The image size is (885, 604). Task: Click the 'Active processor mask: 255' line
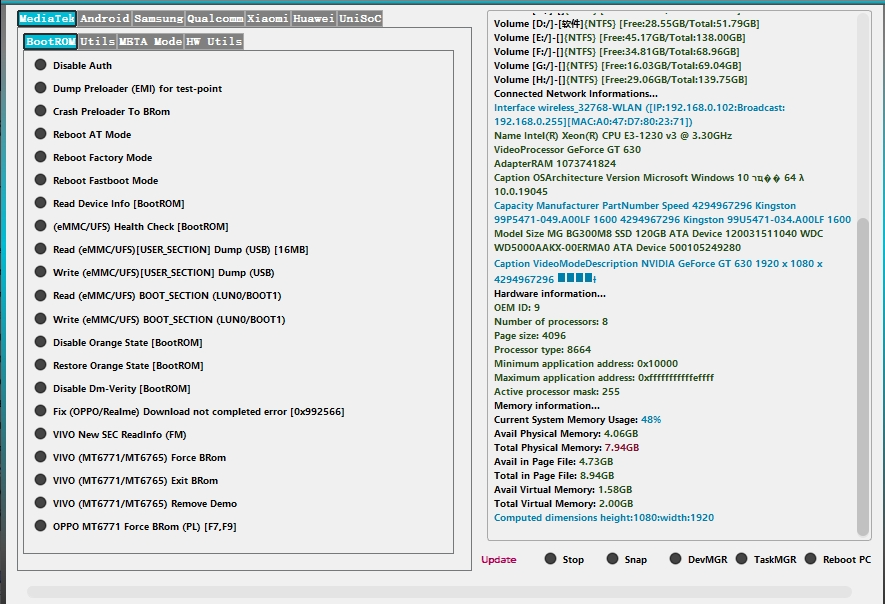[557, 391]
